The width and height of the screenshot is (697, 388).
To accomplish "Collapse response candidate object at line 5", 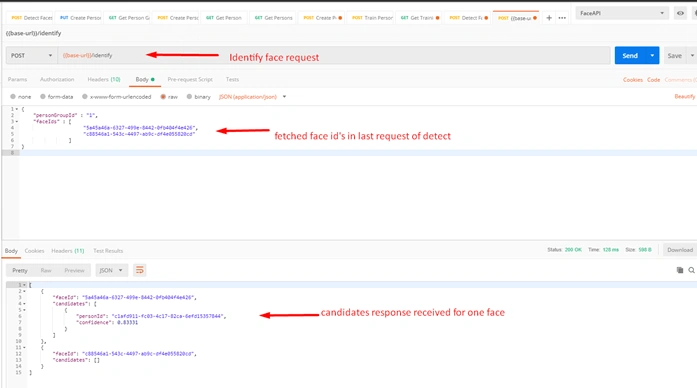I will click(24, 310).
